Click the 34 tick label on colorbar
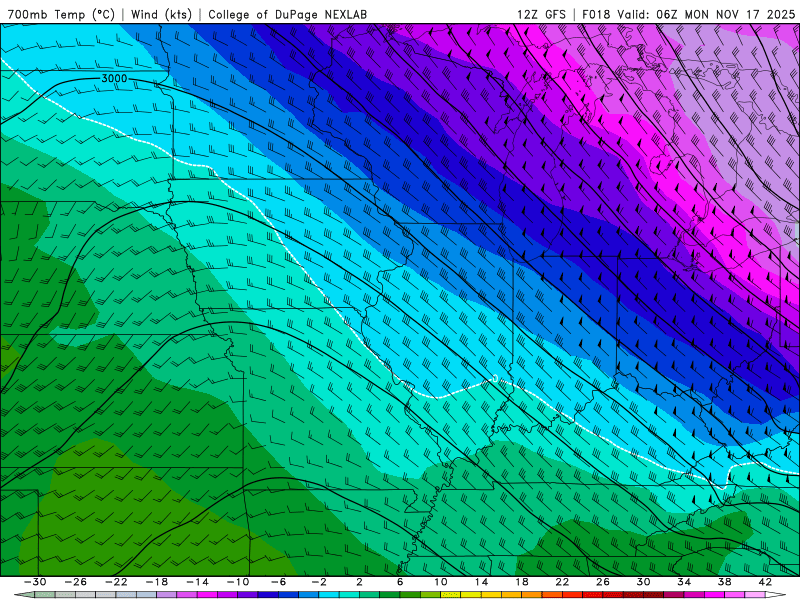 pos(684,582)
